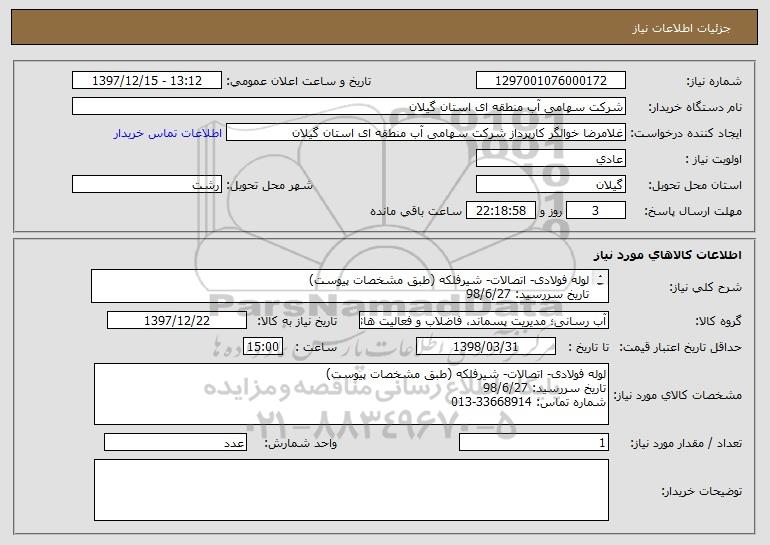This screenshot has width=770, height=545.
Task: Select the buyer organization name field
Action: 349,107
